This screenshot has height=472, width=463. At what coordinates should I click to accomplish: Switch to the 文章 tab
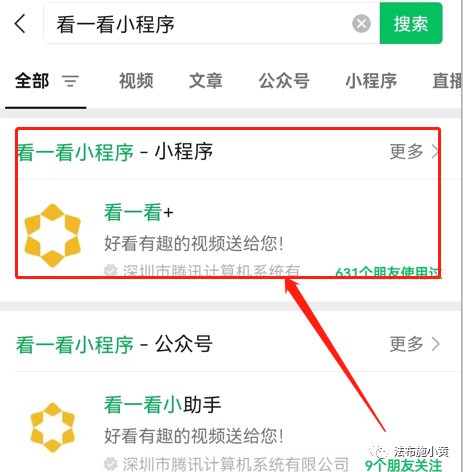[x=206, y=81]
